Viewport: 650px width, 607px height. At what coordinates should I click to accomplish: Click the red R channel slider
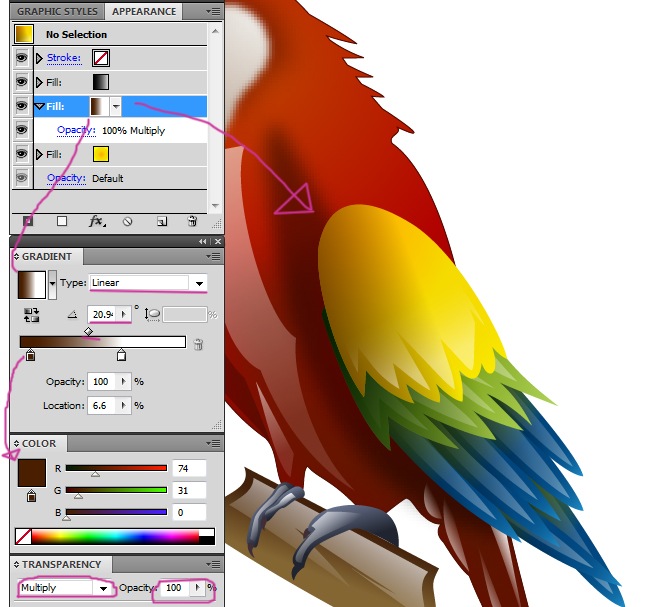116,468
